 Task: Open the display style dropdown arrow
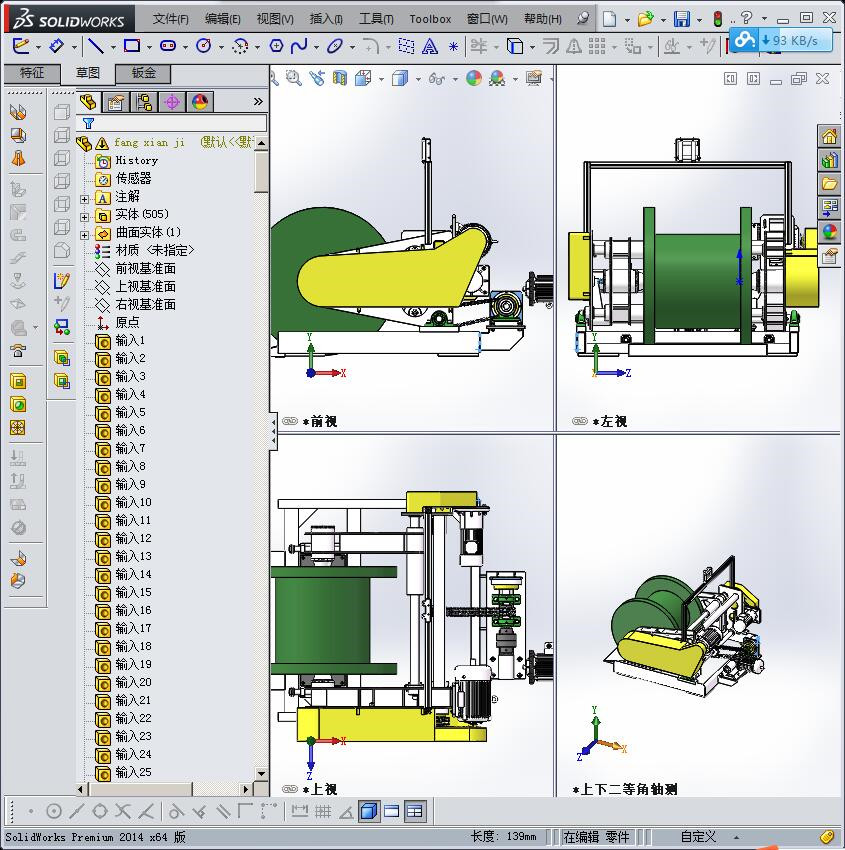click(x=418, y=80)
